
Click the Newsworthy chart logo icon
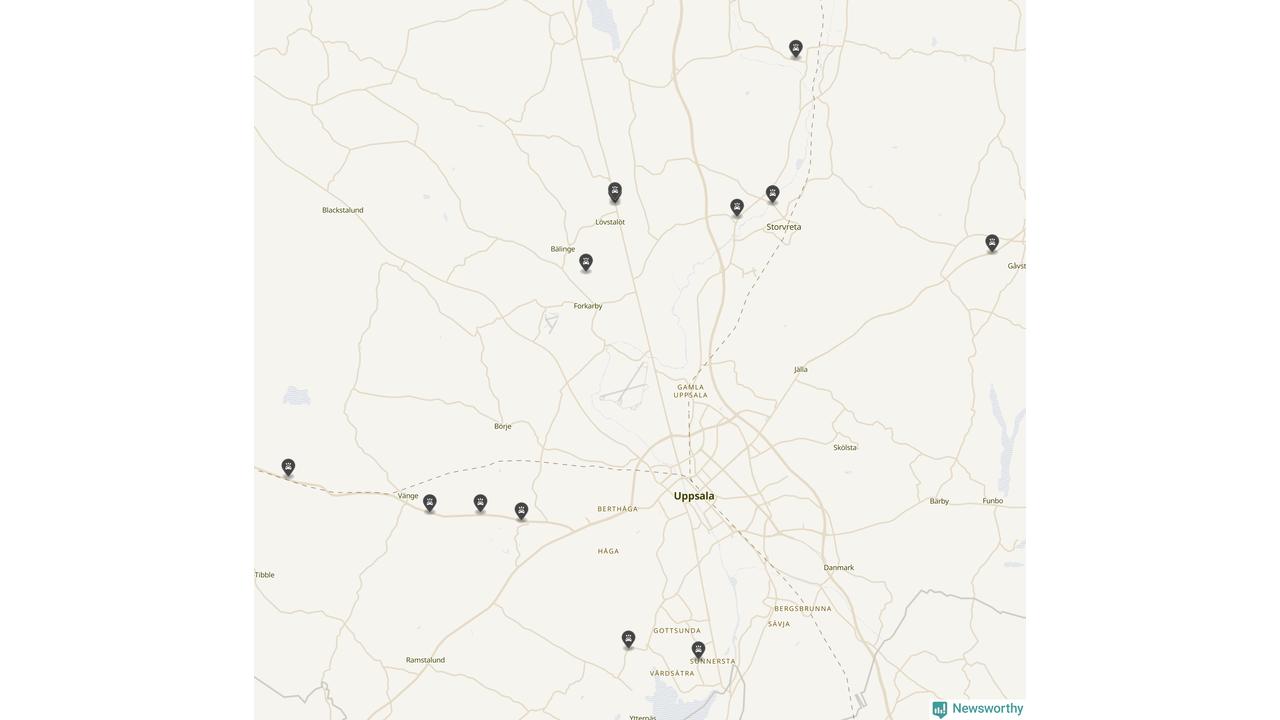939,709
